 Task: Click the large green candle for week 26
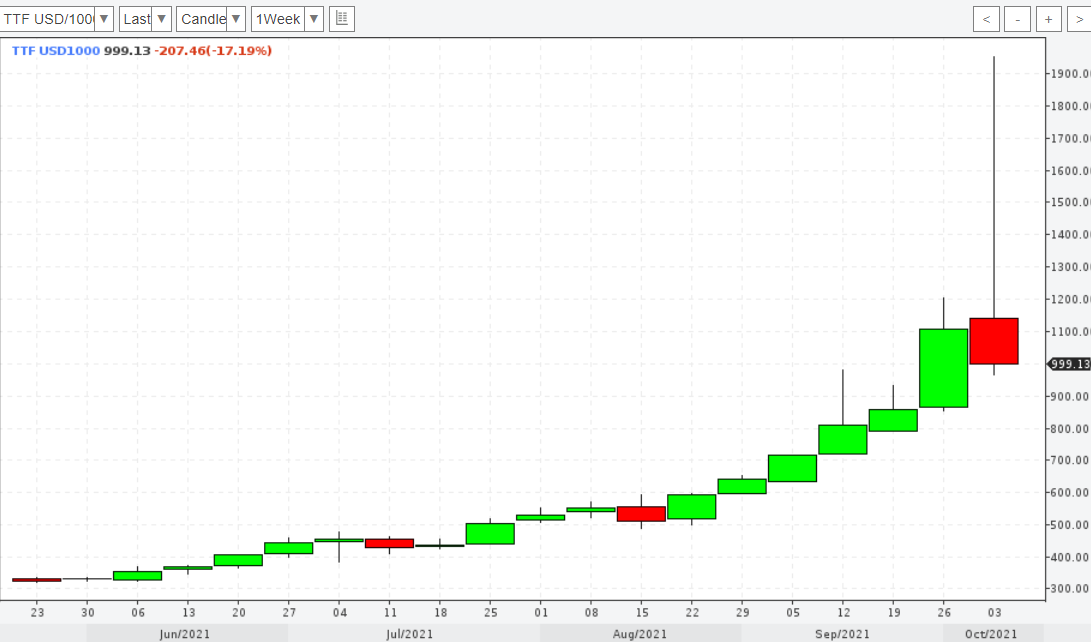pos(943,368)
